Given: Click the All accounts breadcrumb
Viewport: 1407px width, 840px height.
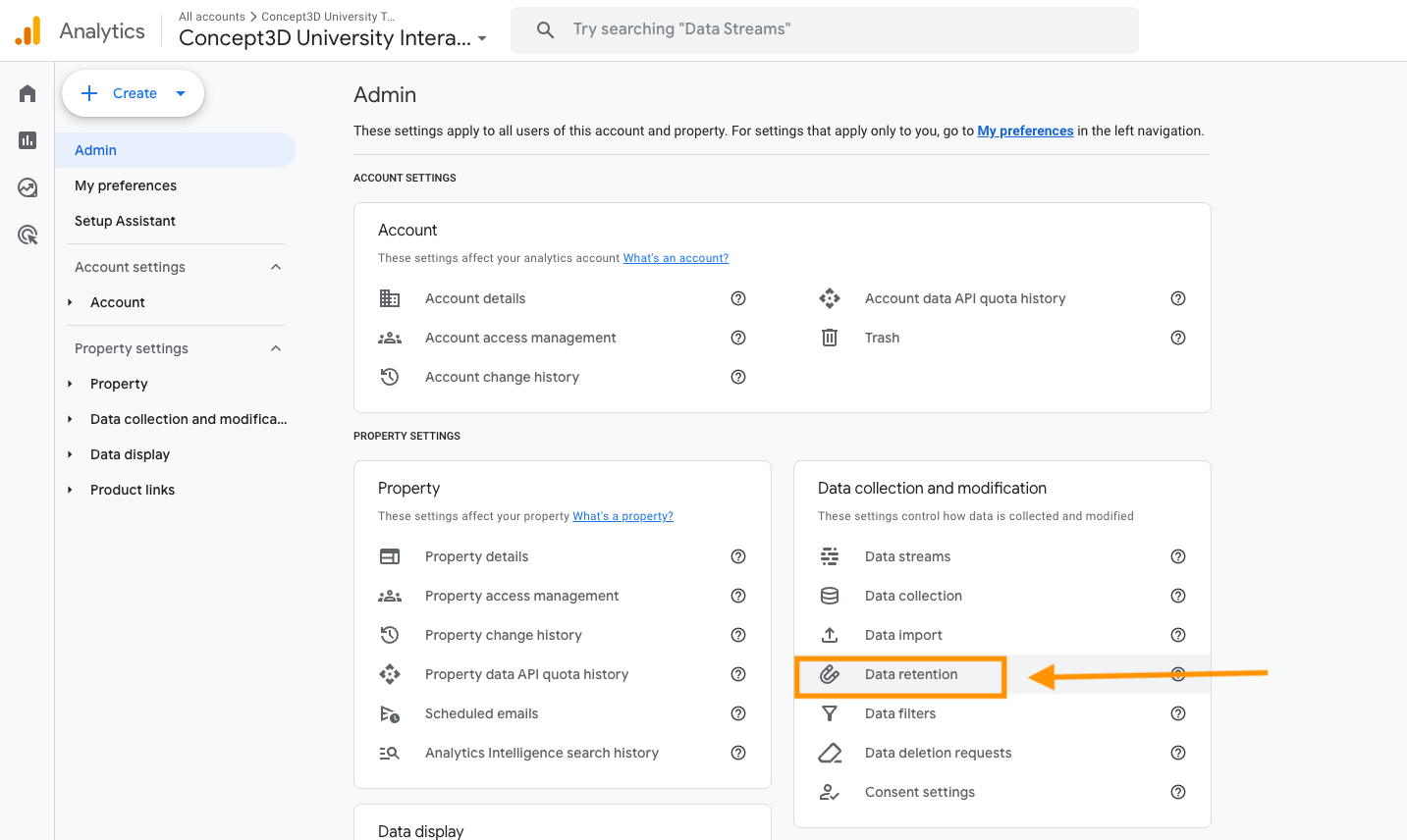Looking at the screenshot, I should pyautogui.click(x=212, y=17).
